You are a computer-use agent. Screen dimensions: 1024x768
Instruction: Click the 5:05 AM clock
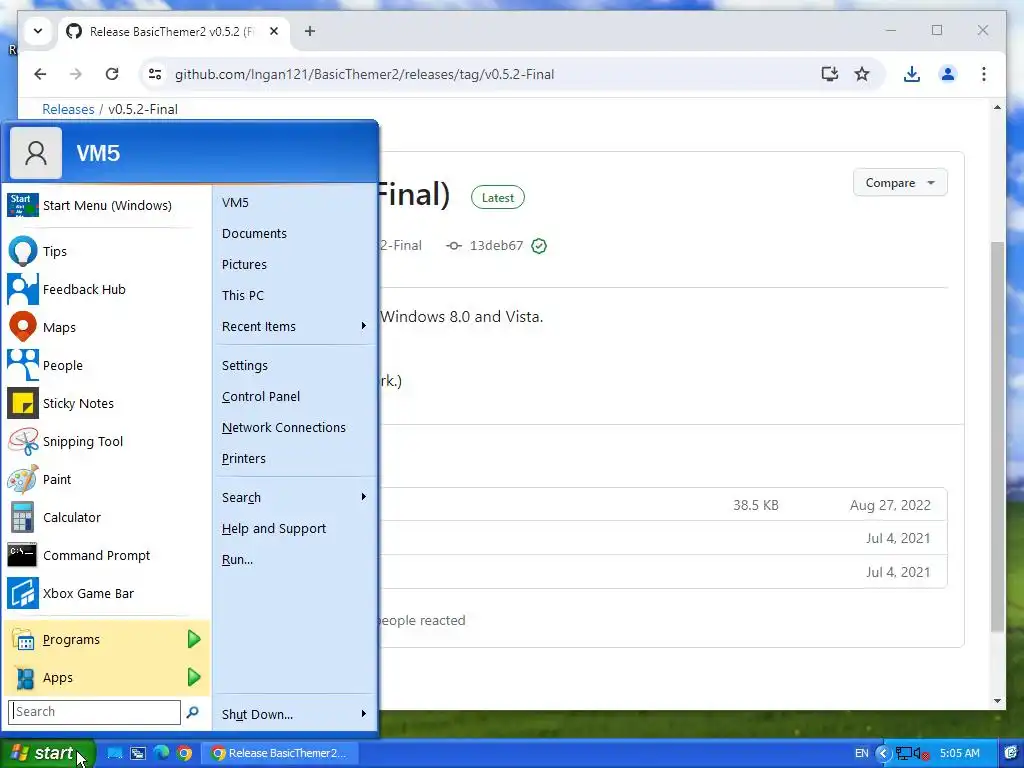pos(959,754)
